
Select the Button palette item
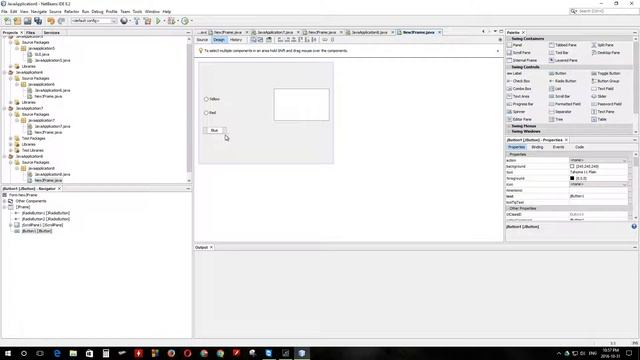tap(558, 73)
